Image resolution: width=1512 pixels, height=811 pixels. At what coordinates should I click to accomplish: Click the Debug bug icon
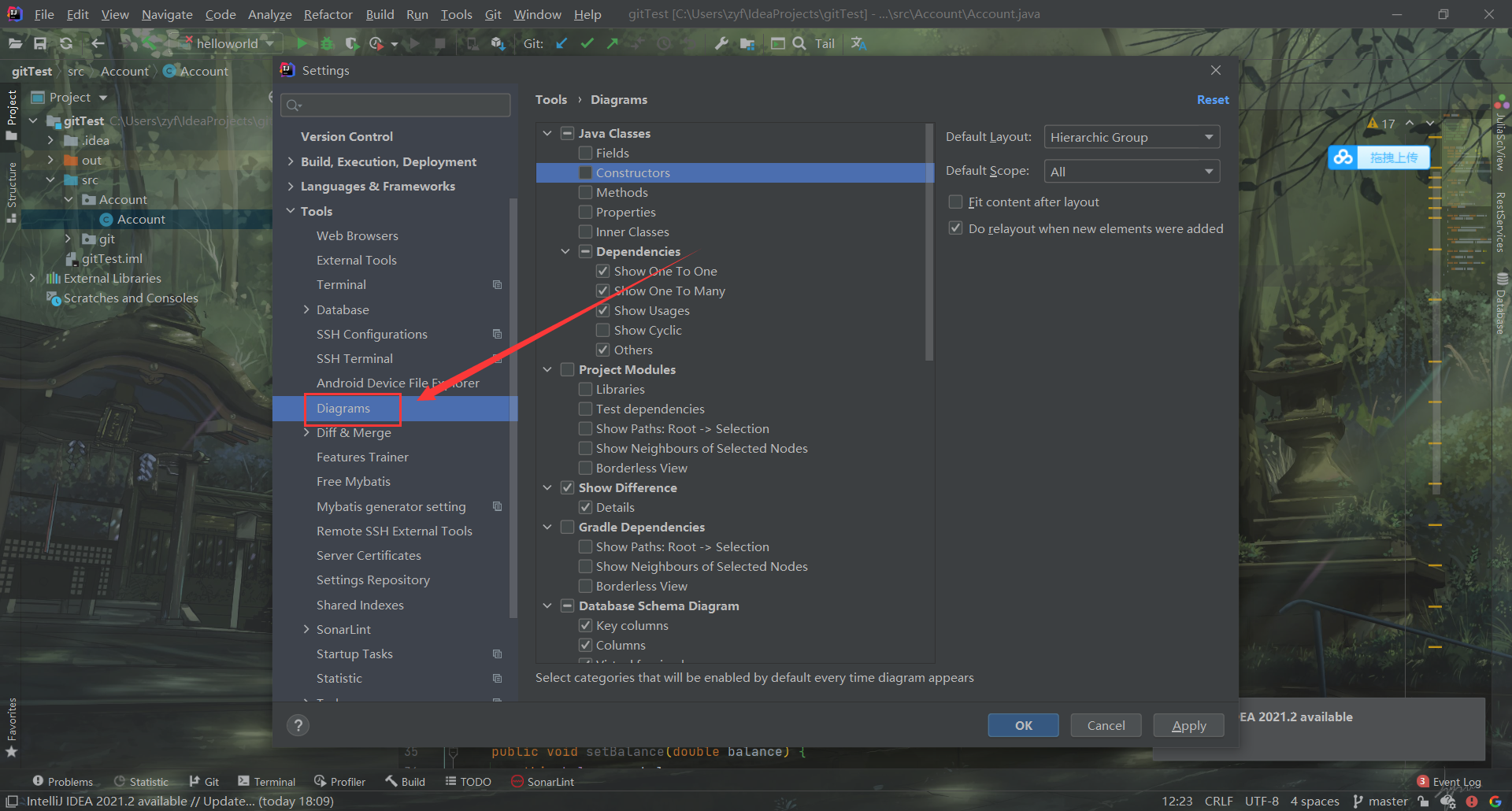click(327, 43)
